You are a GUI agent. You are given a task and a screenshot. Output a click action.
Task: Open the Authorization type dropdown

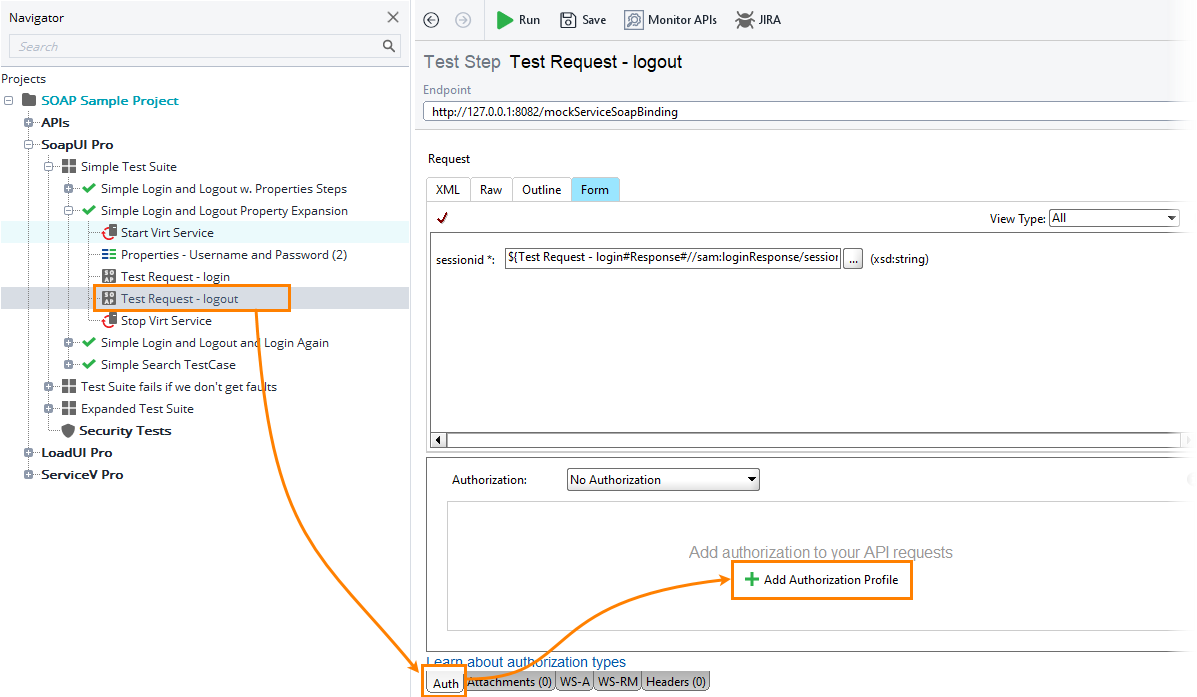[663, 479]
